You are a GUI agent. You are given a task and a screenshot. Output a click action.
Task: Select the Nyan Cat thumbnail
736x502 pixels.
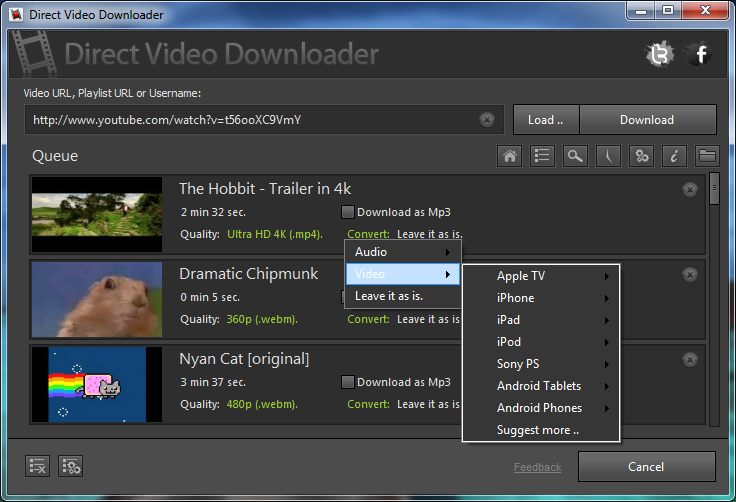click(97, 385)
